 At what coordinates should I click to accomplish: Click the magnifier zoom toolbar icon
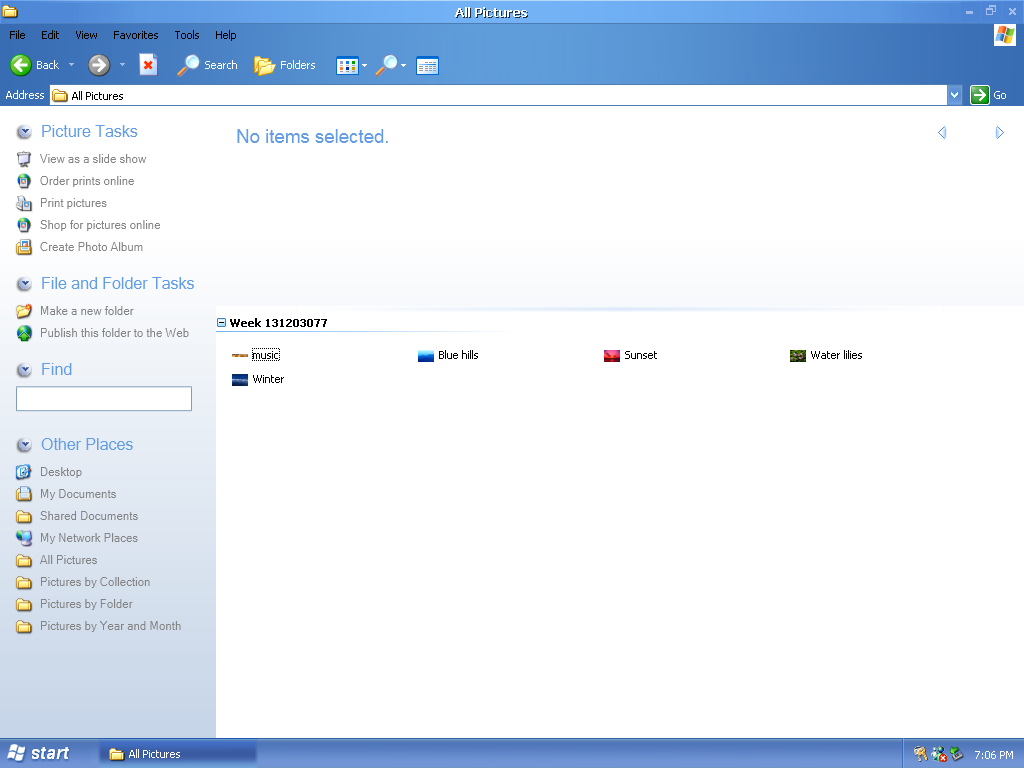tap(387, 65)
